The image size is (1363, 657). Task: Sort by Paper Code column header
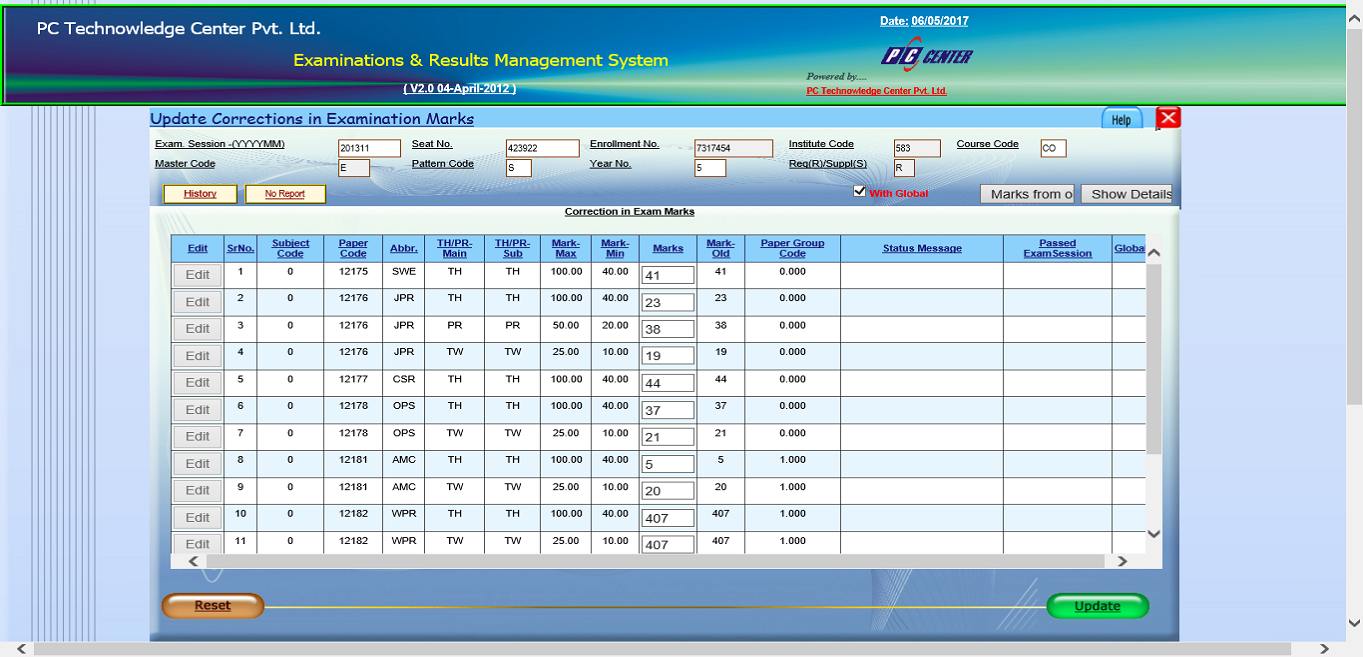tap(353, 248)
